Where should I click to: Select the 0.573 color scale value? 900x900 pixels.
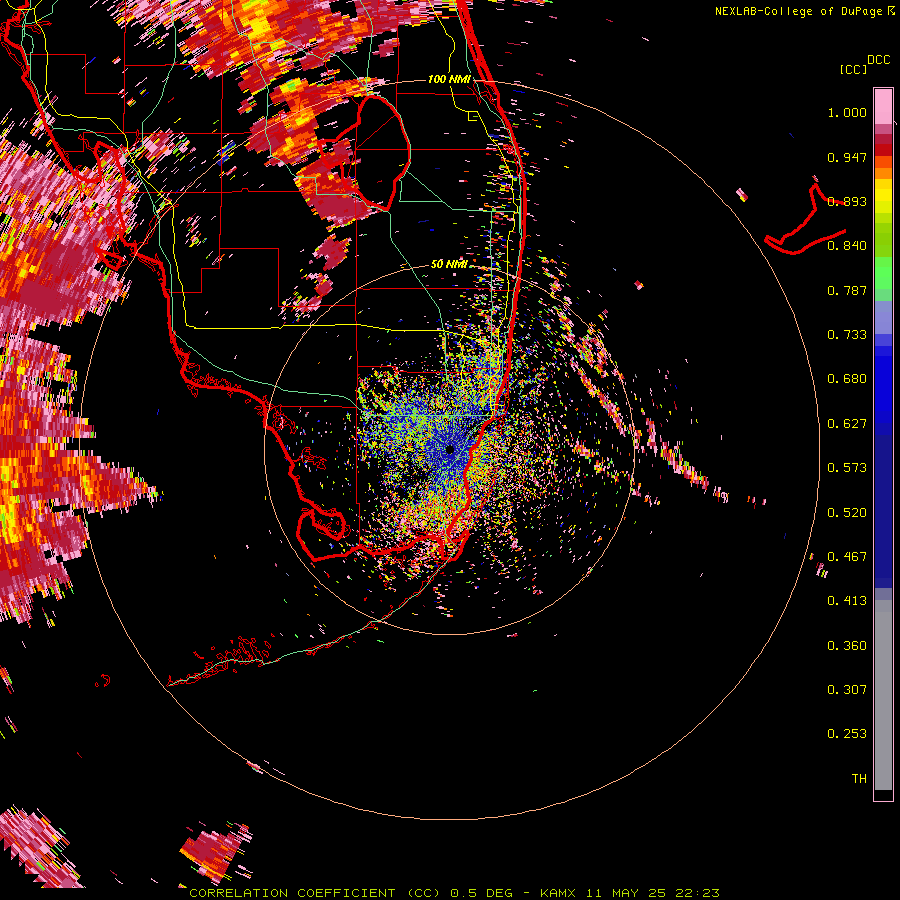pyautogui.click(x=847, y=468)
